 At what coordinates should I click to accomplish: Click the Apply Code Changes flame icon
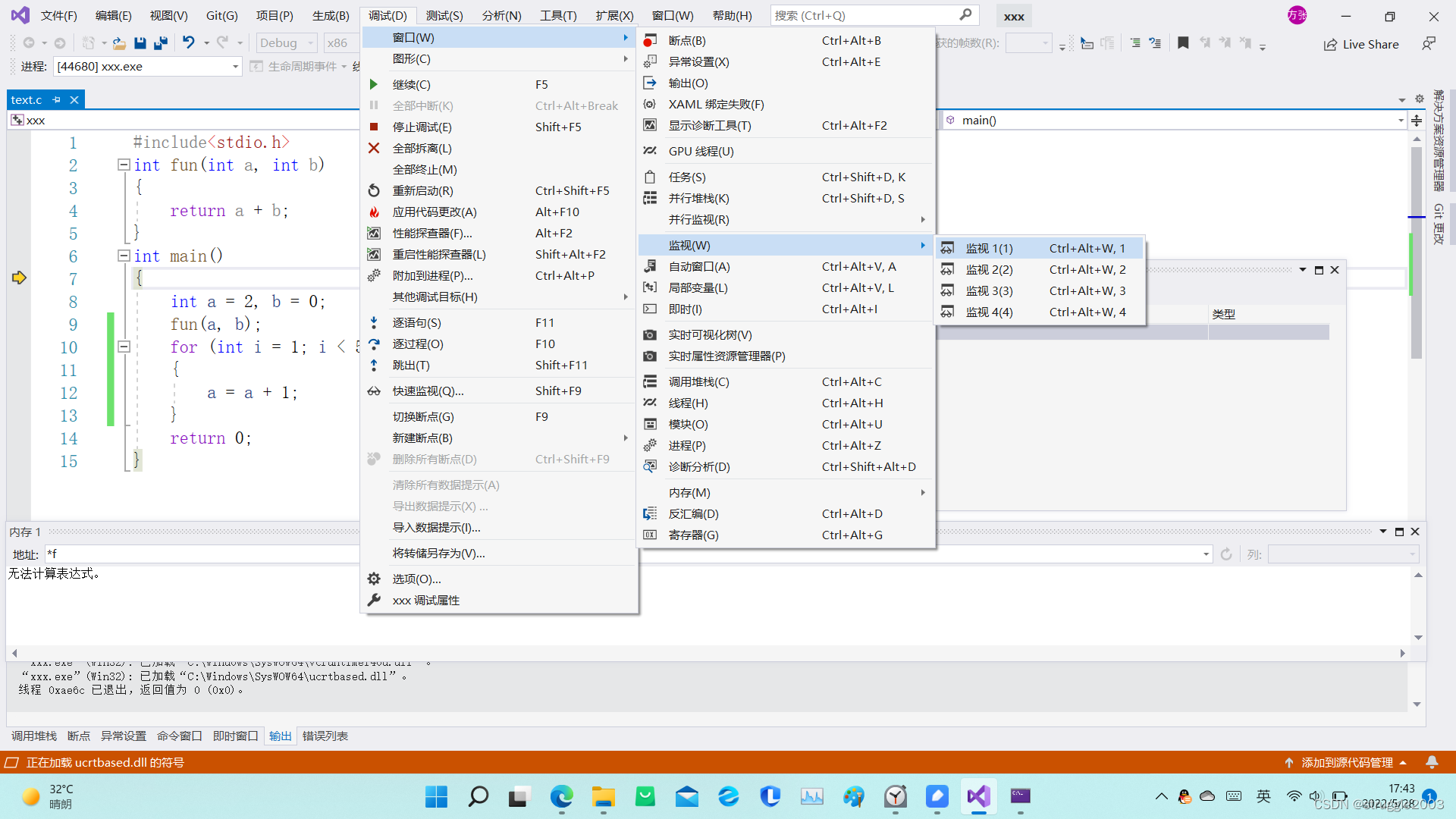click(374, 212)
